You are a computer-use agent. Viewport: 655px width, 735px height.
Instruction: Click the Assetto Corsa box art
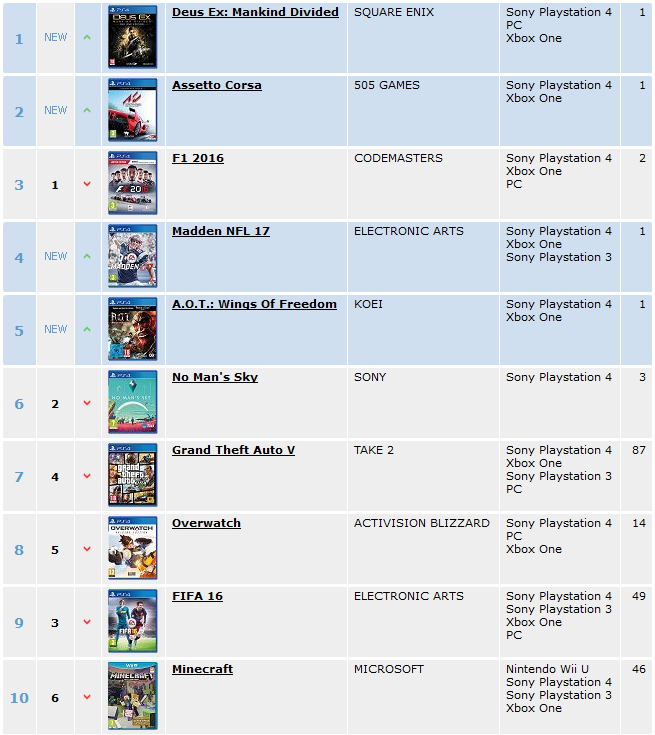133,110
